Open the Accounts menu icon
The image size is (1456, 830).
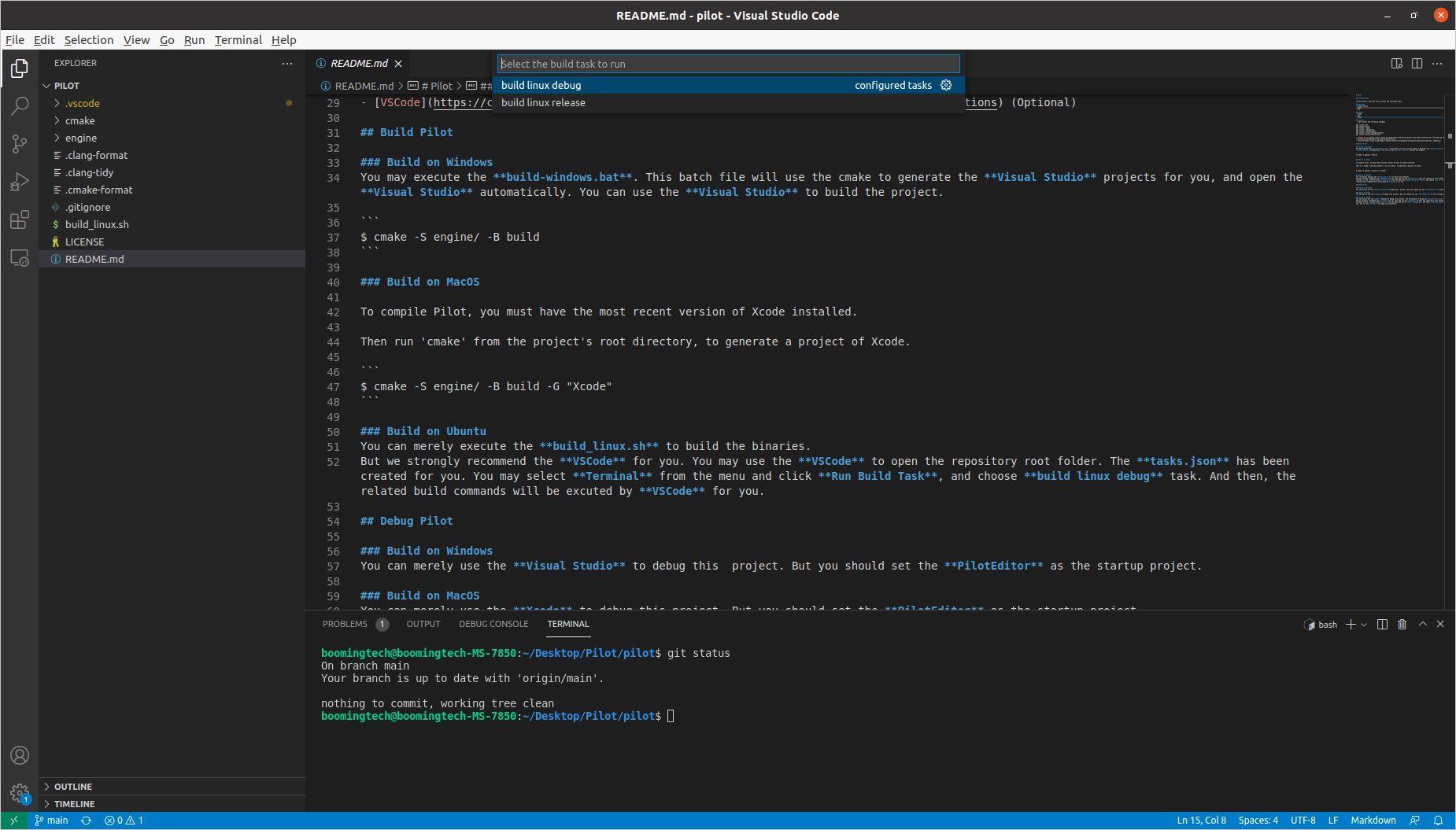[x=20, y=755]
